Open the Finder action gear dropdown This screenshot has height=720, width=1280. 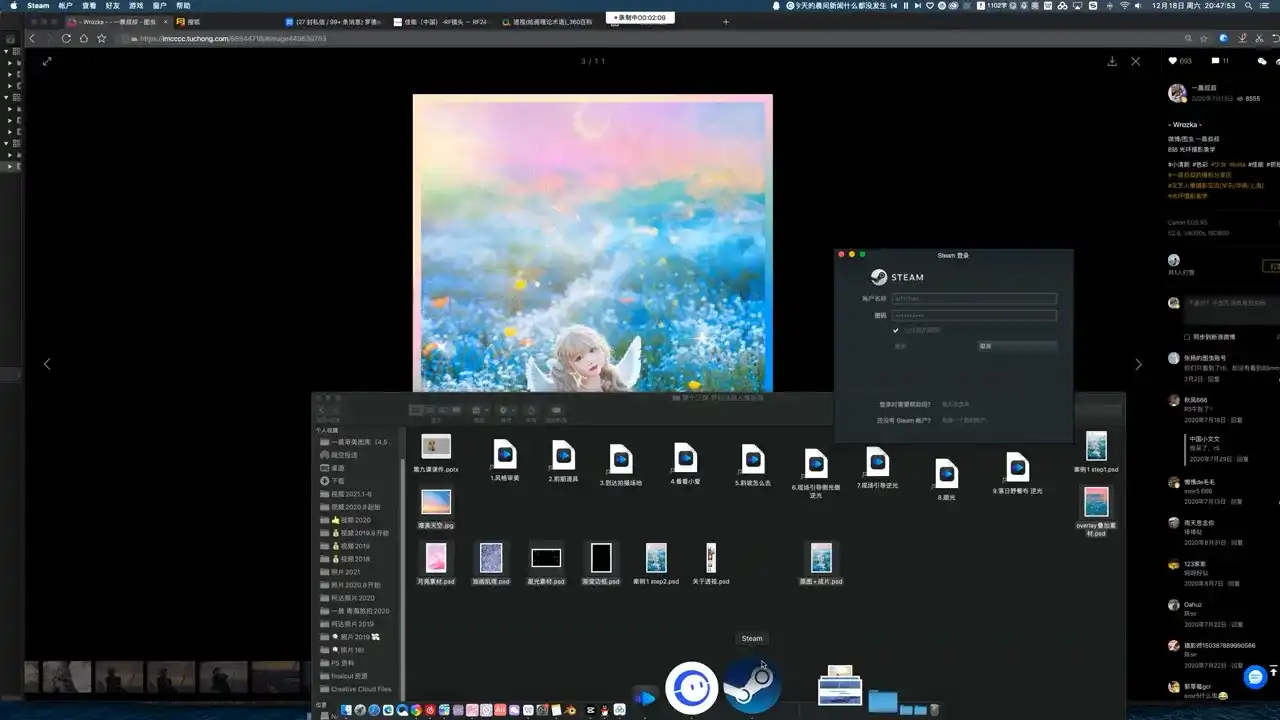coord(506,410)
